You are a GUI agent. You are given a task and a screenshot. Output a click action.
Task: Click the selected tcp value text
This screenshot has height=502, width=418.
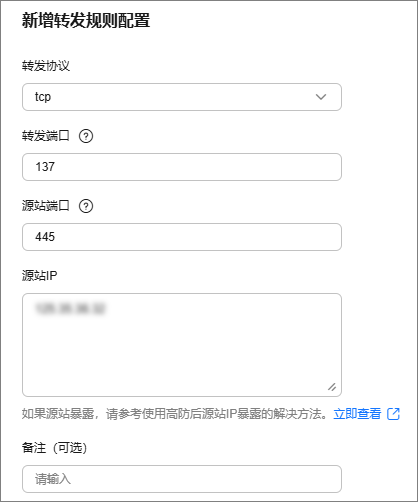43,97
